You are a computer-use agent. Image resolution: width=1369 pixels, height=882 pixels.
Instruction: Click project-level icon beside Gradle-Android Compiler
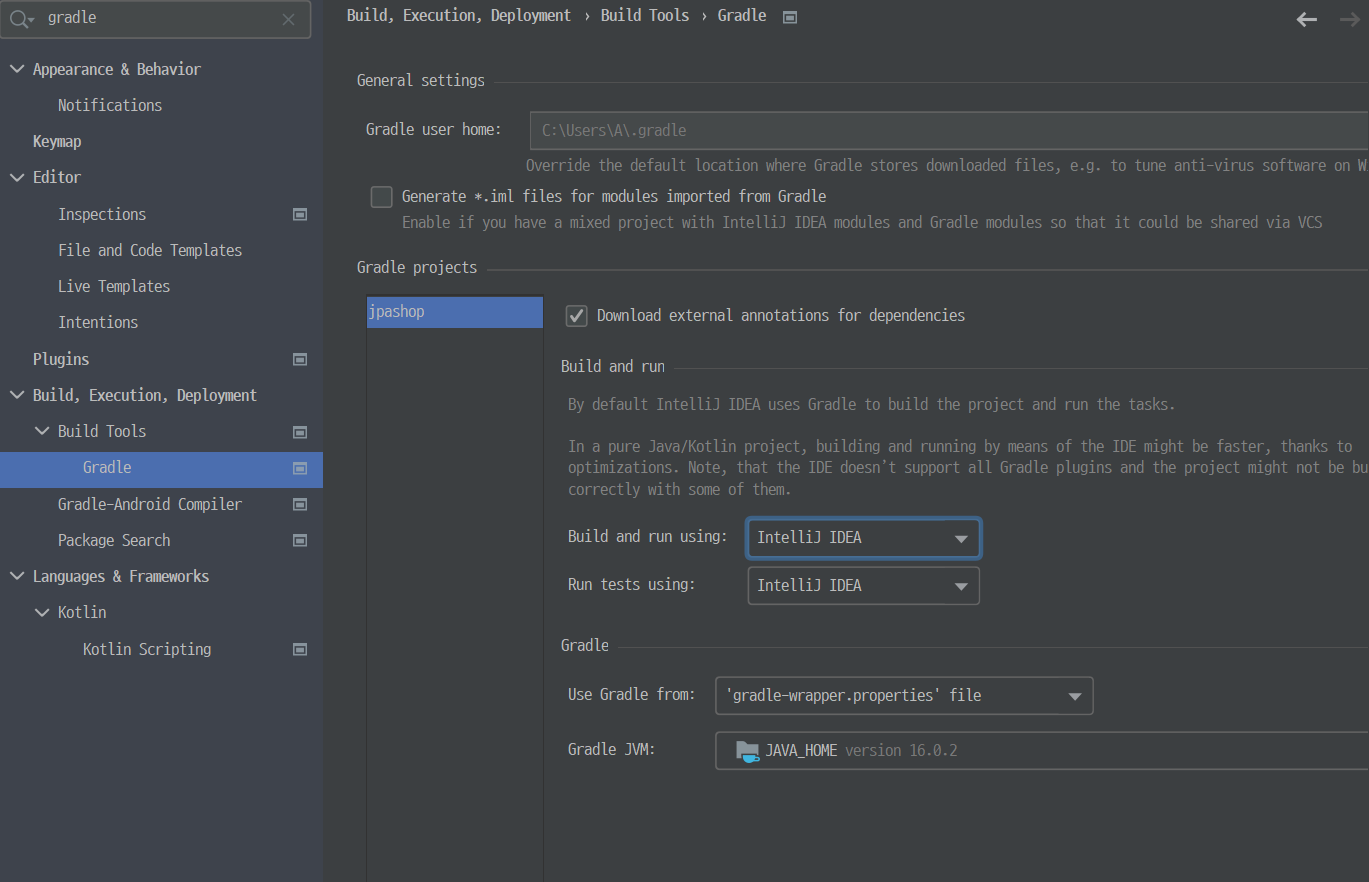299,504
